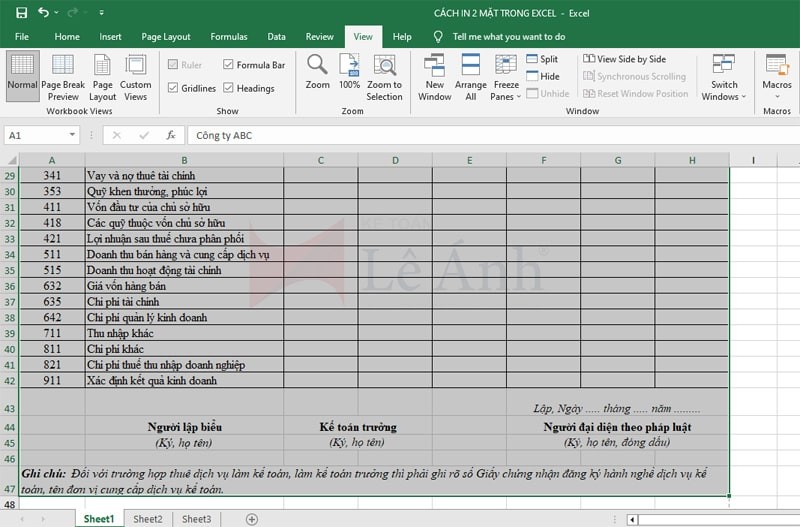The height and width of the screenshot is (527, 800).
Task: Click the Select All corner triangle
Action: pyautogui.click(x=10, y=160)
